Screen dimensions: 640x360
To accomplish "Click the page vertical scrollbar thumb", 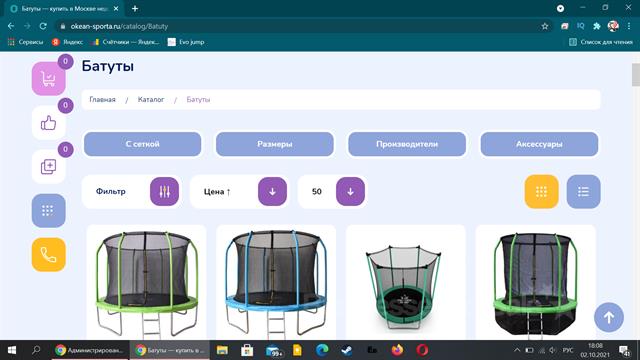I will [x=636, y=75].
